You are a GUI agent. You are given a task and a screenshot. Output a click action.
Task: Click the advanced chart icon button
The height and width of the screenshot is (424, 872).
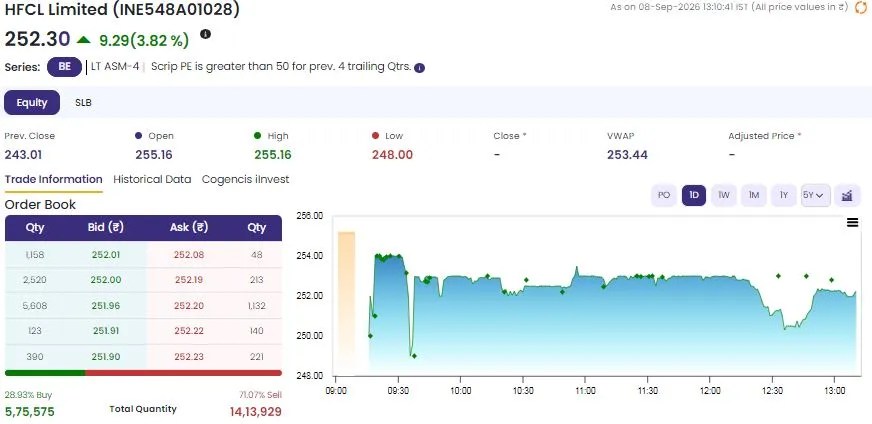pyautogui.click(x=847, y=195)
